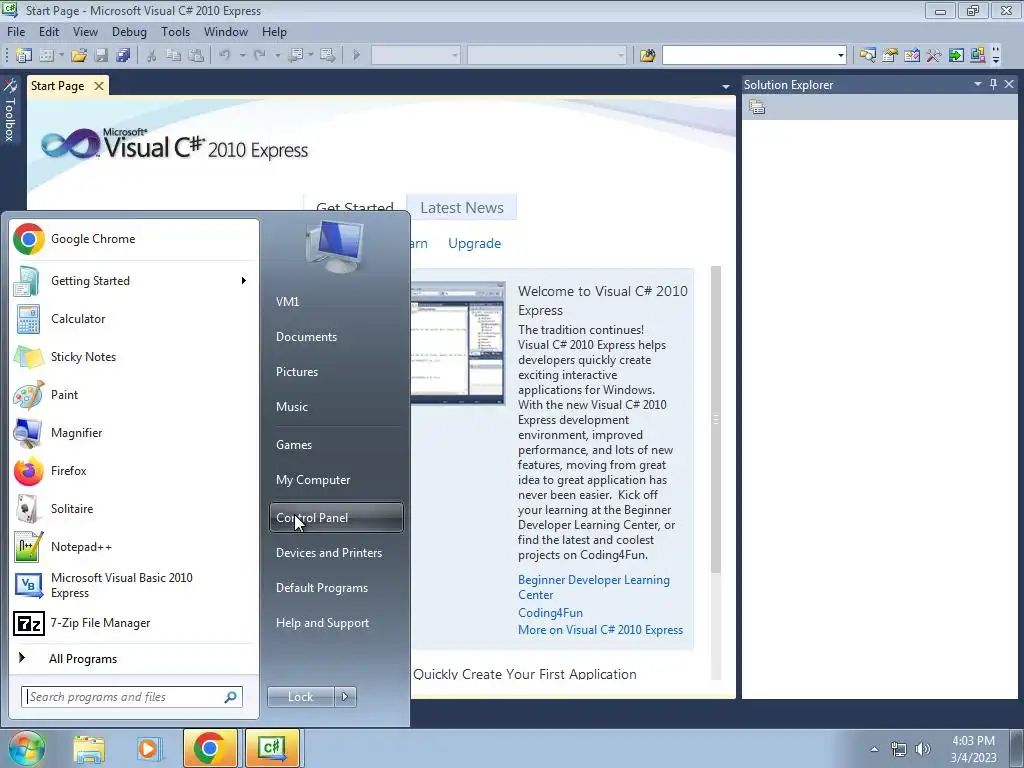This screenshot has width=1024, height=768.
Task: Open Control Panel from the Start menu
Action: (x=336, y=518)
